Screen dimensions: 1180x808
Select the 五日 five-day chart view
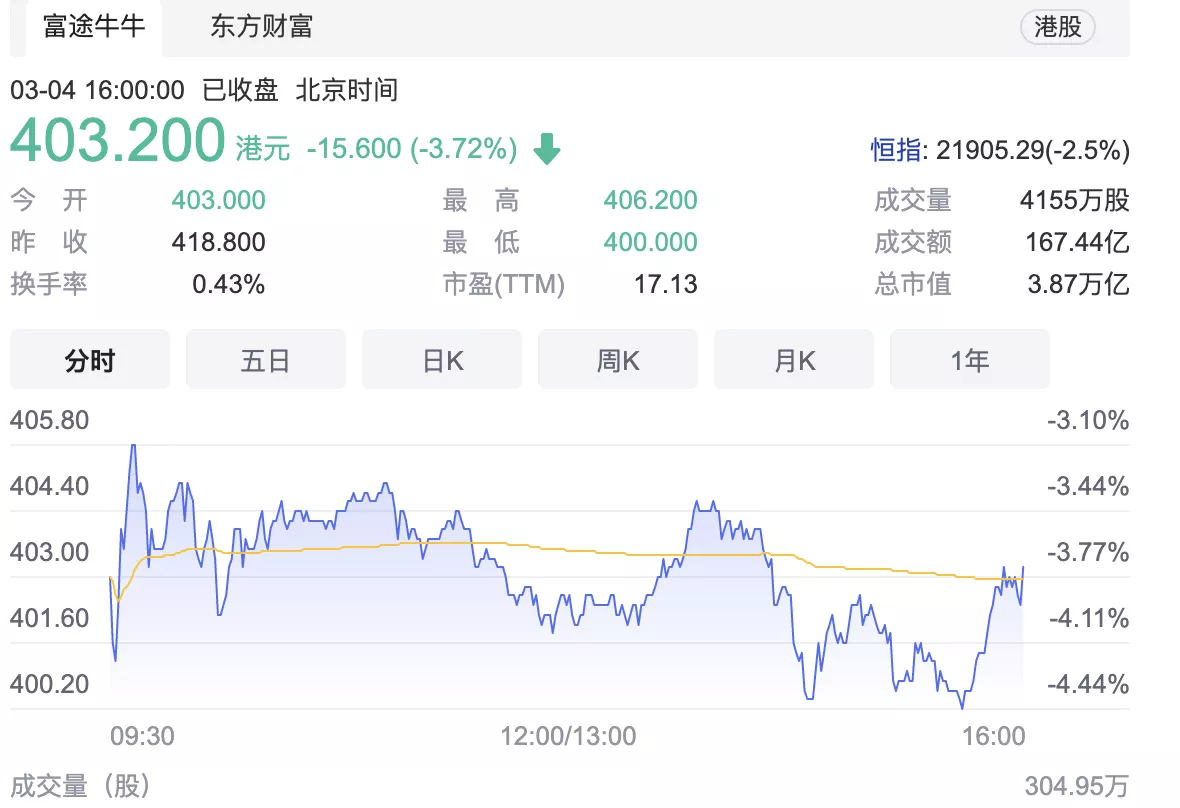(265, 360)
